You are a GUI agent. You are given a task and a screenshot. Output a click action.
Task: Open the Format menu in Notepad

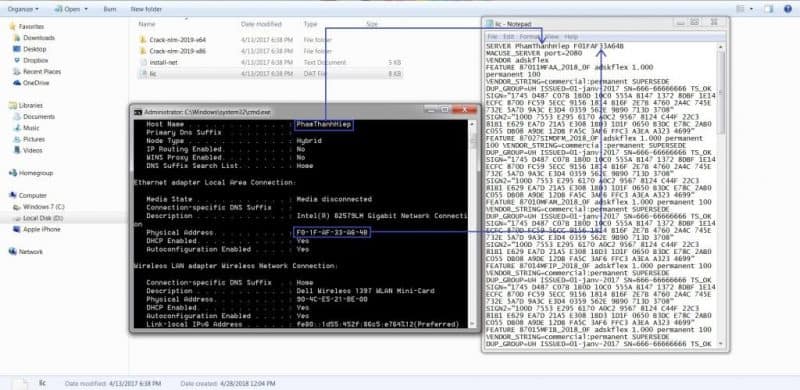529,37
